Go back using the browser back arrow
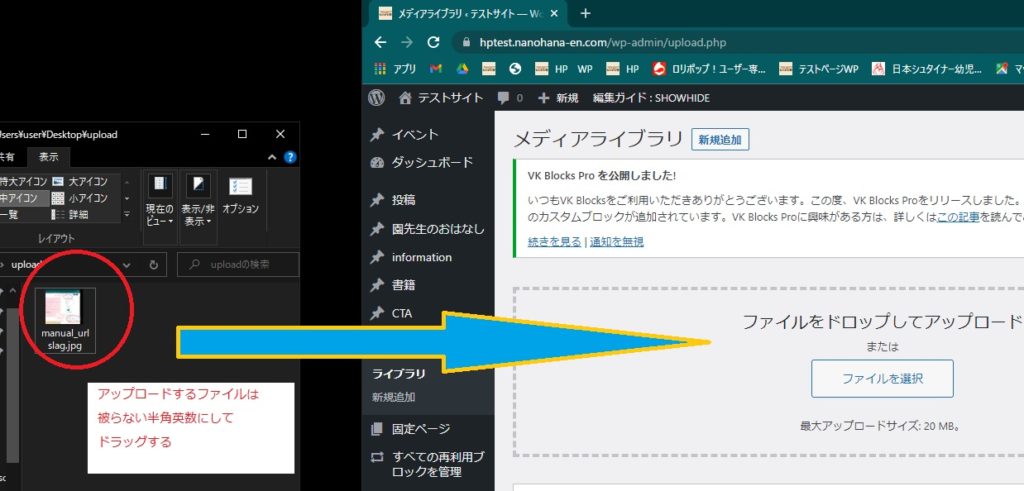Image resolution: width=1024 pixels, height=491 pixels. pos(380,43)
